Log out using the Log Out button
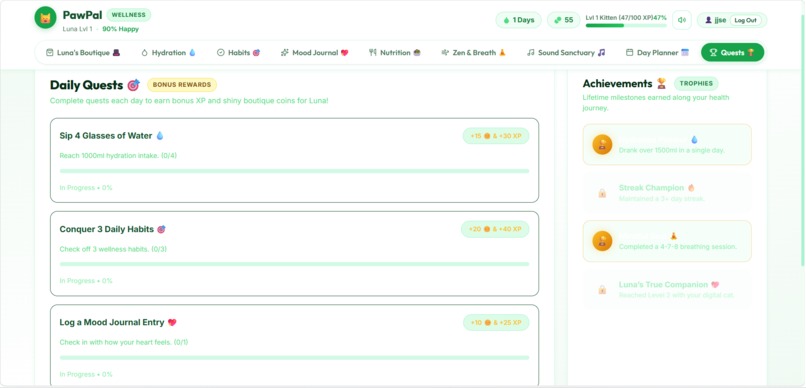This screenshot has height=388, width=806. coord(745,20)
